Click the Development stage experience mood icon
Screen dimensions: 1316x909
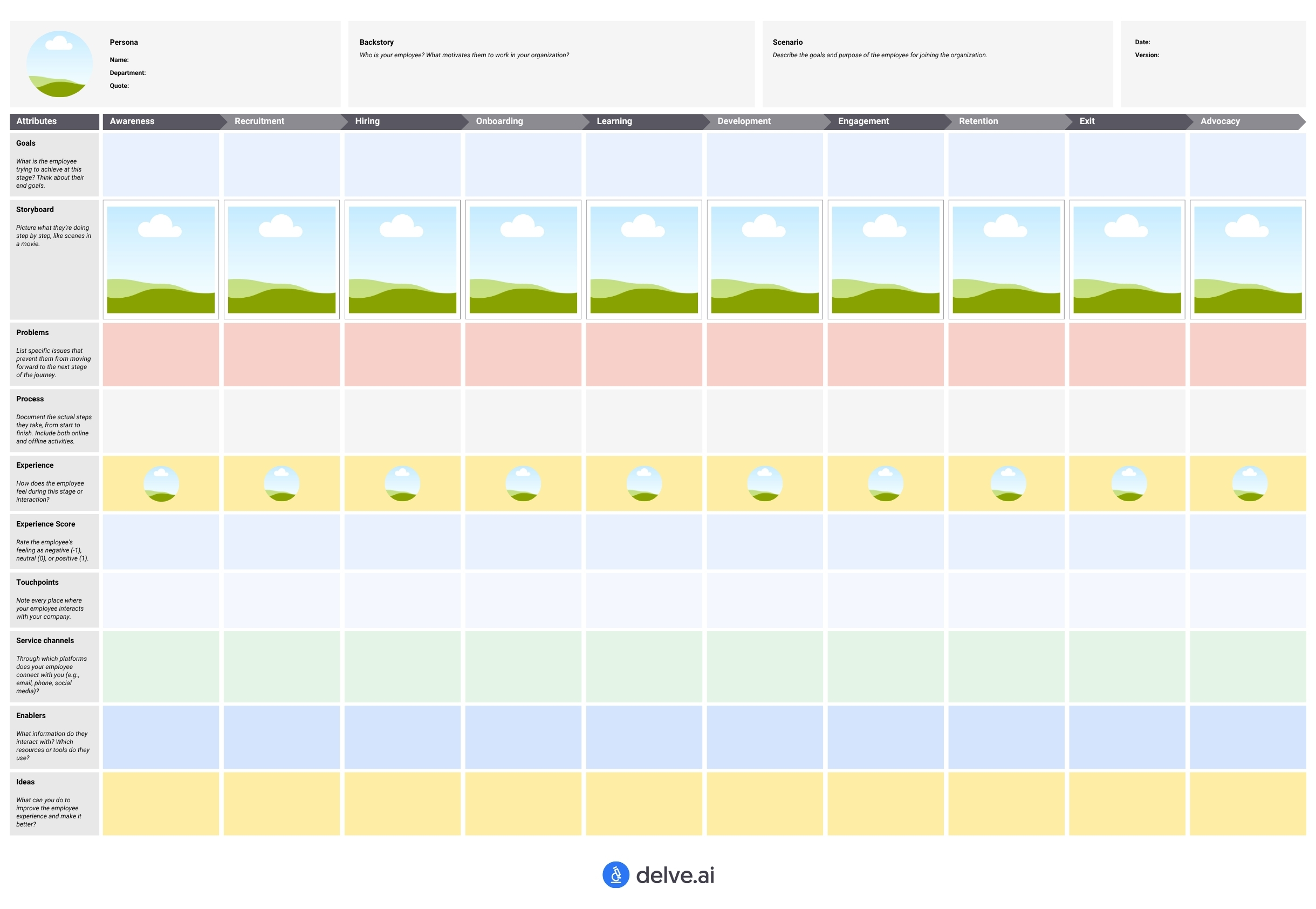pos(765,483)
